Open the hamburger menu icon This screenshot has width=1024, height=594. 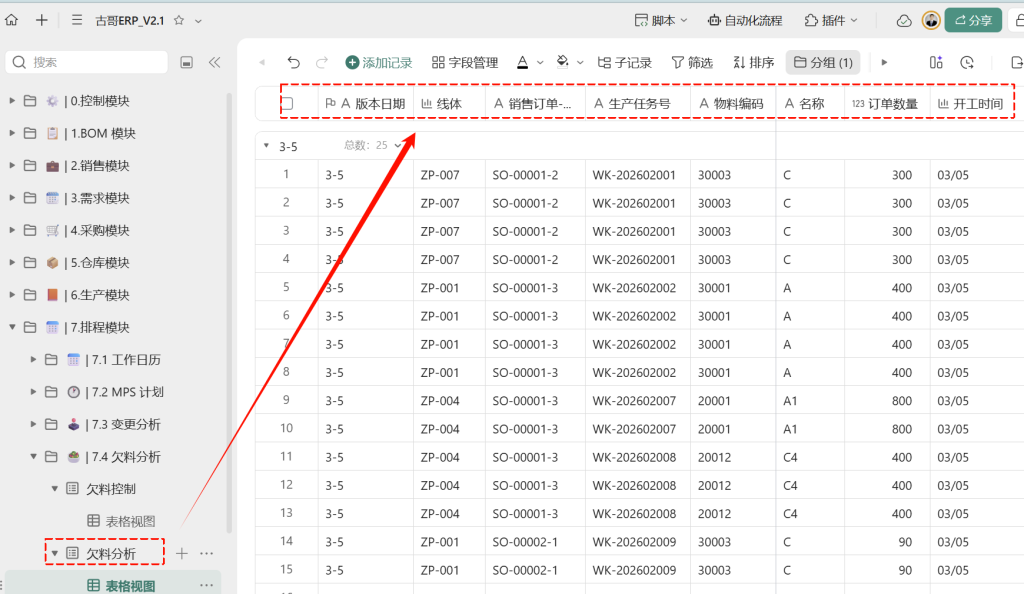pos(77,20)
